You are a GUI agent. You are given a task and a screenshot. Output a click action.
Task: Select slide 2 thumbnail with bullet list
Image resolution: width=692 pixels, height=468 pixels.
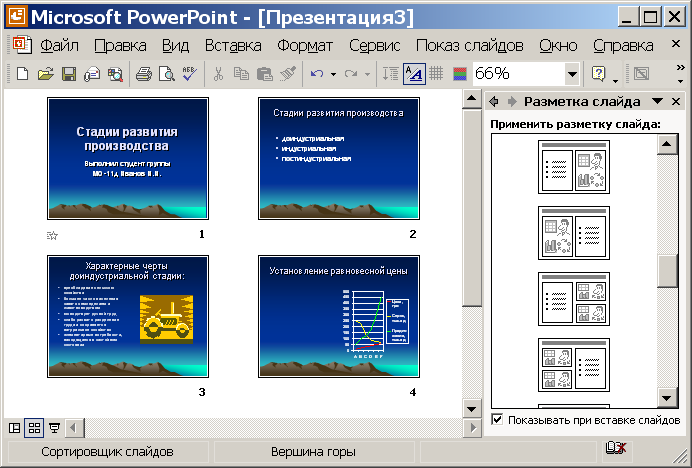339,159
